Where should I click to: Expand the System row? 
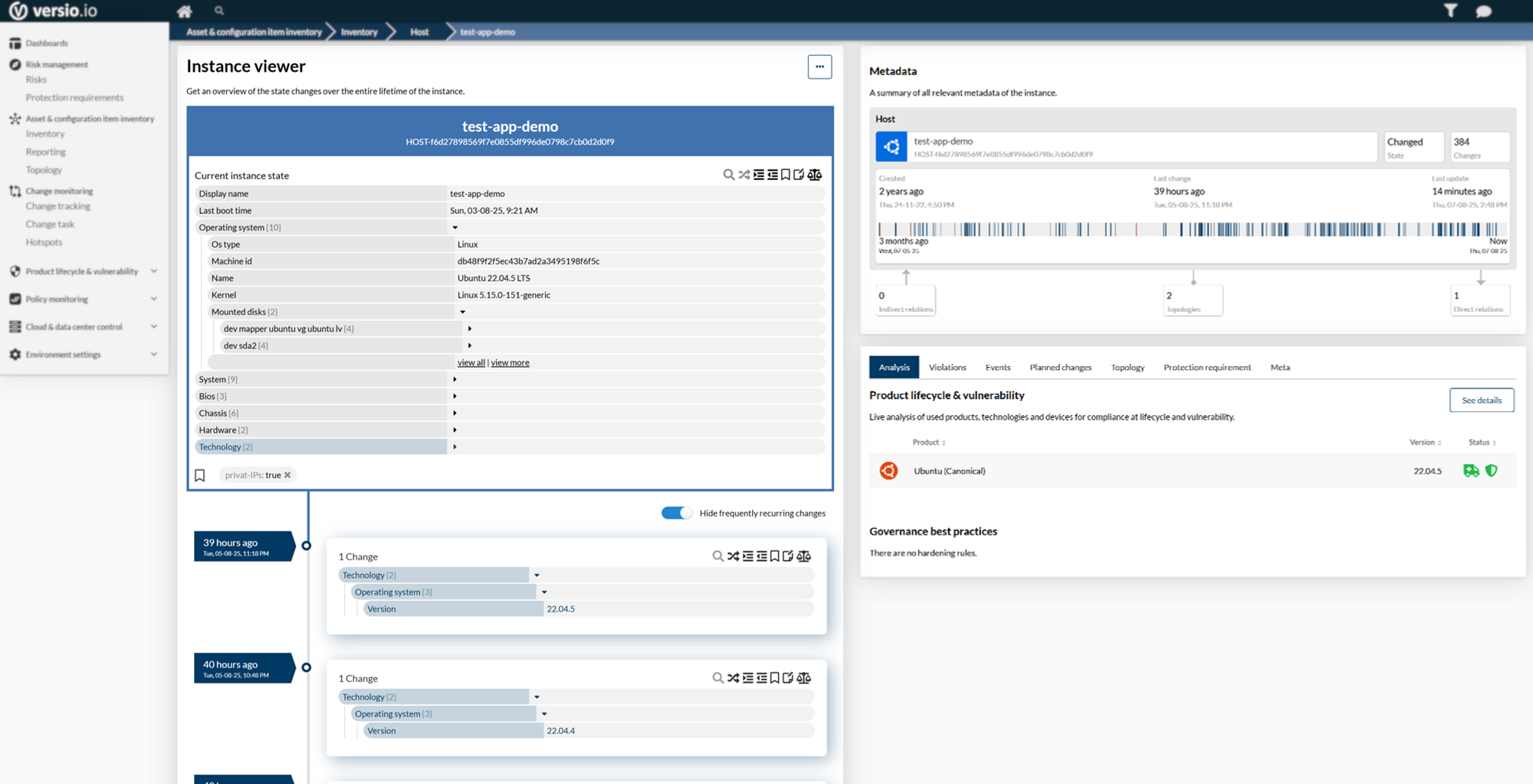[x=455, y=379]
